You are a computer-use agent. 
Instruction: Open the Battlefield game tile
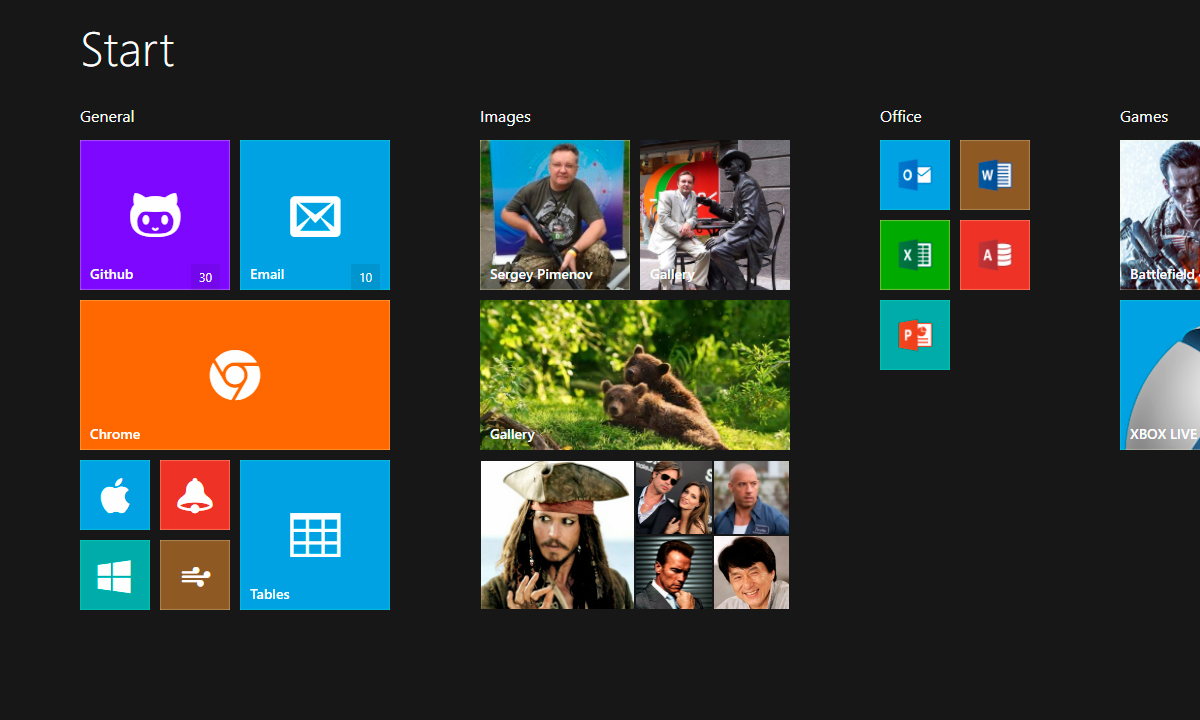pyautogui.click(x=1160, y=215)
